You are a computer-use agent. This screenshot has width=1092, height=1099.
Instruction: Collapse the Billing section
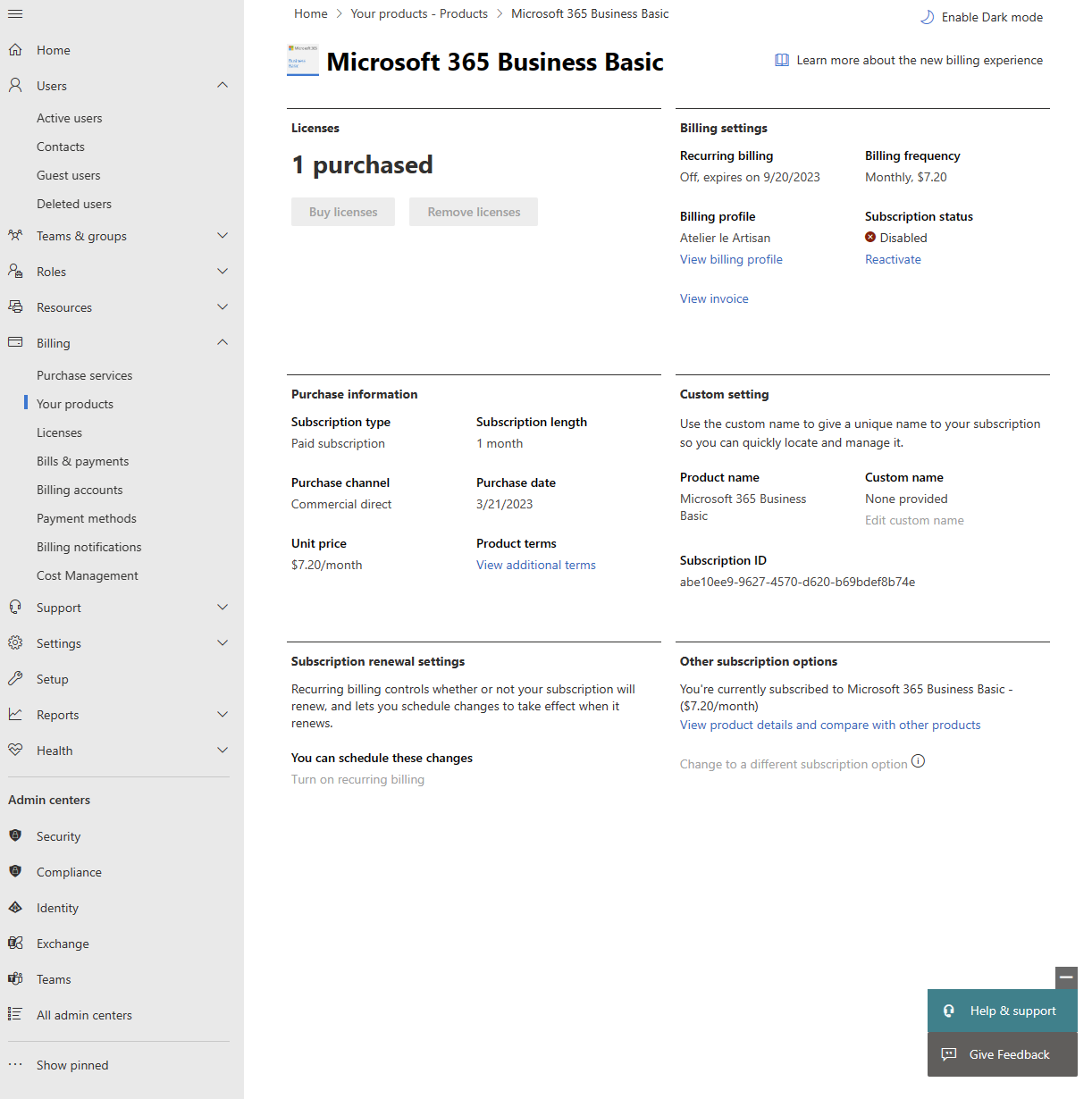[222, 342]
